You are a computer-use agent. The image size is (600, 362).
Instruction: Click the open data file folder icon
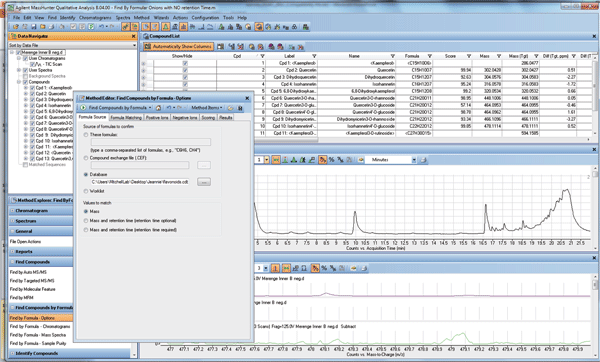click(16, 27)
